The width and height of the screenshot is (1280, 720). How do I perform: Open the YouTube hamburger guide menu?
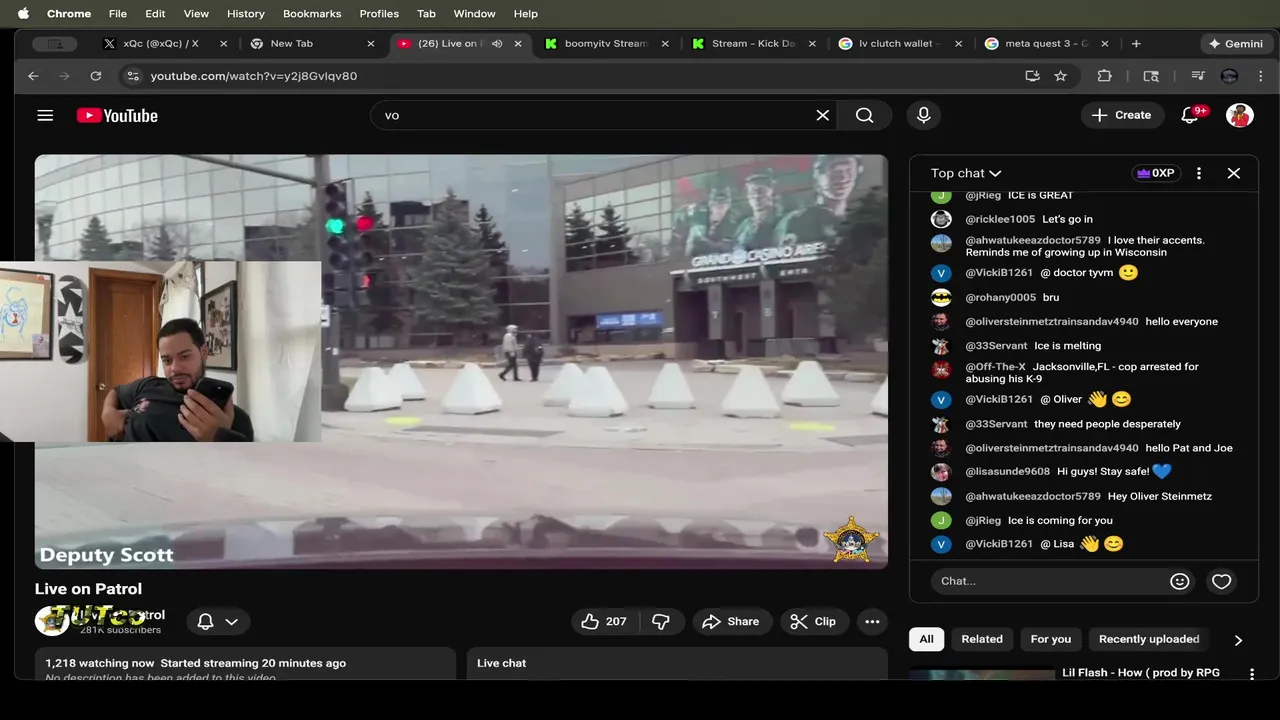[x=45, y=115]
